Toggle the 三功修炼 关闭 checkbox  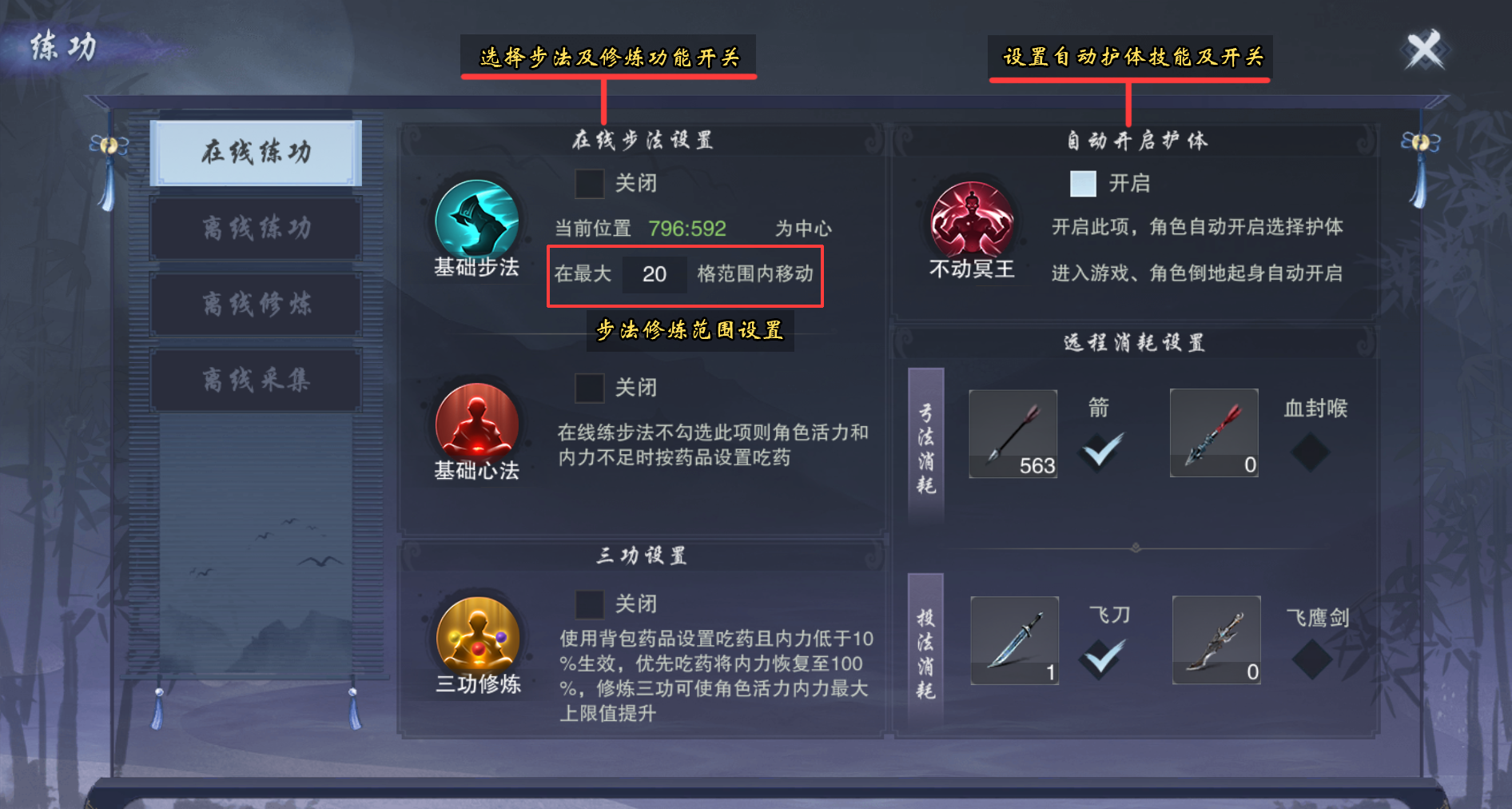tap(590, 604)
